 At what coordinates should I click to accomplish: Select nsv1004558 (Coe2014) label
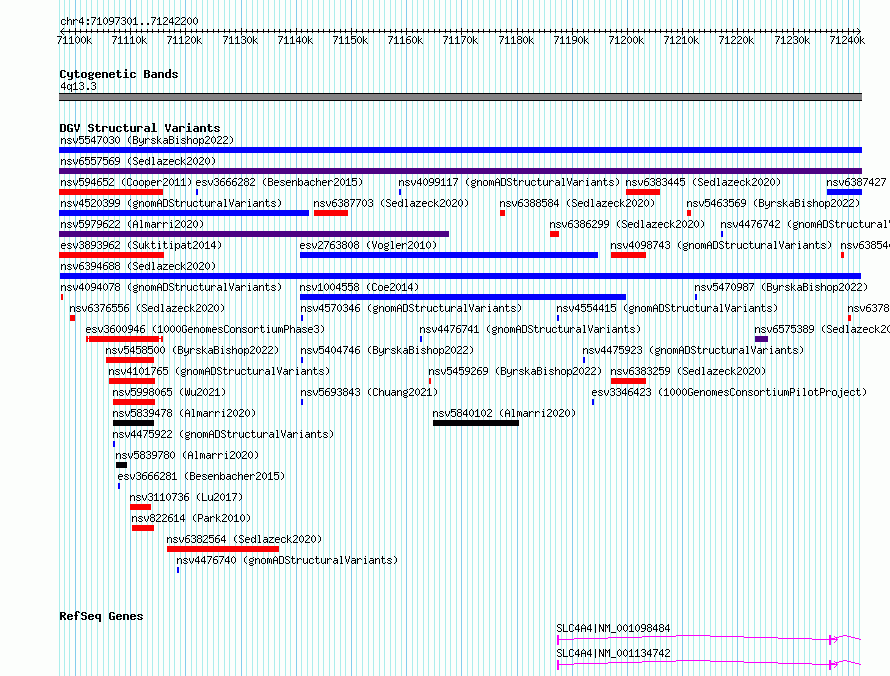pos(359,287)
